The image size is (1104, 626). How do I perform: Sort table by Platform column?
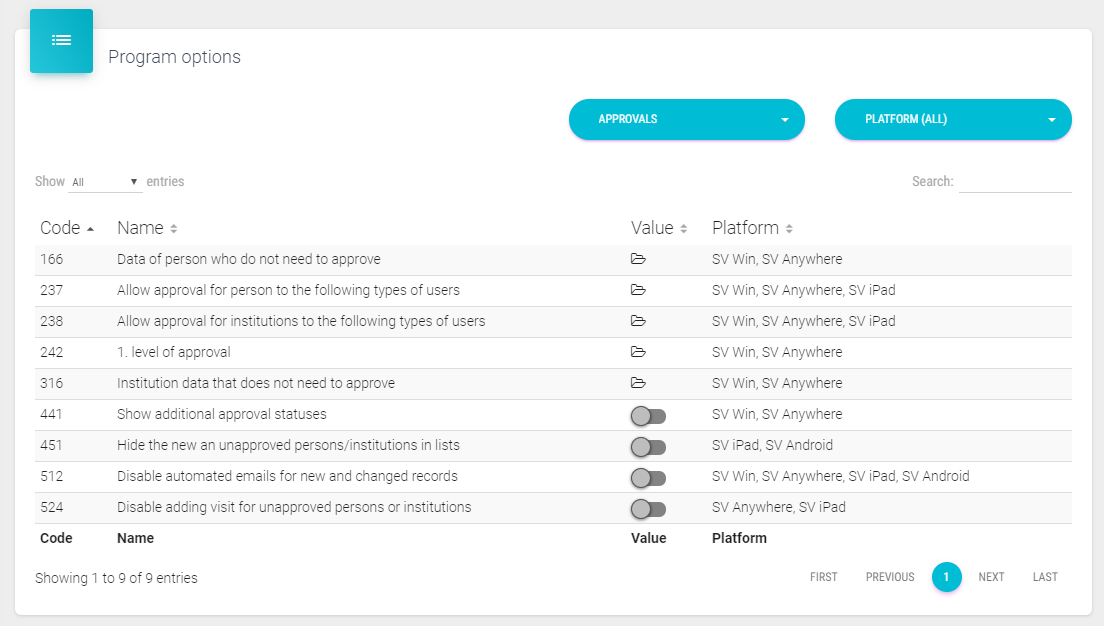point(752,228)
